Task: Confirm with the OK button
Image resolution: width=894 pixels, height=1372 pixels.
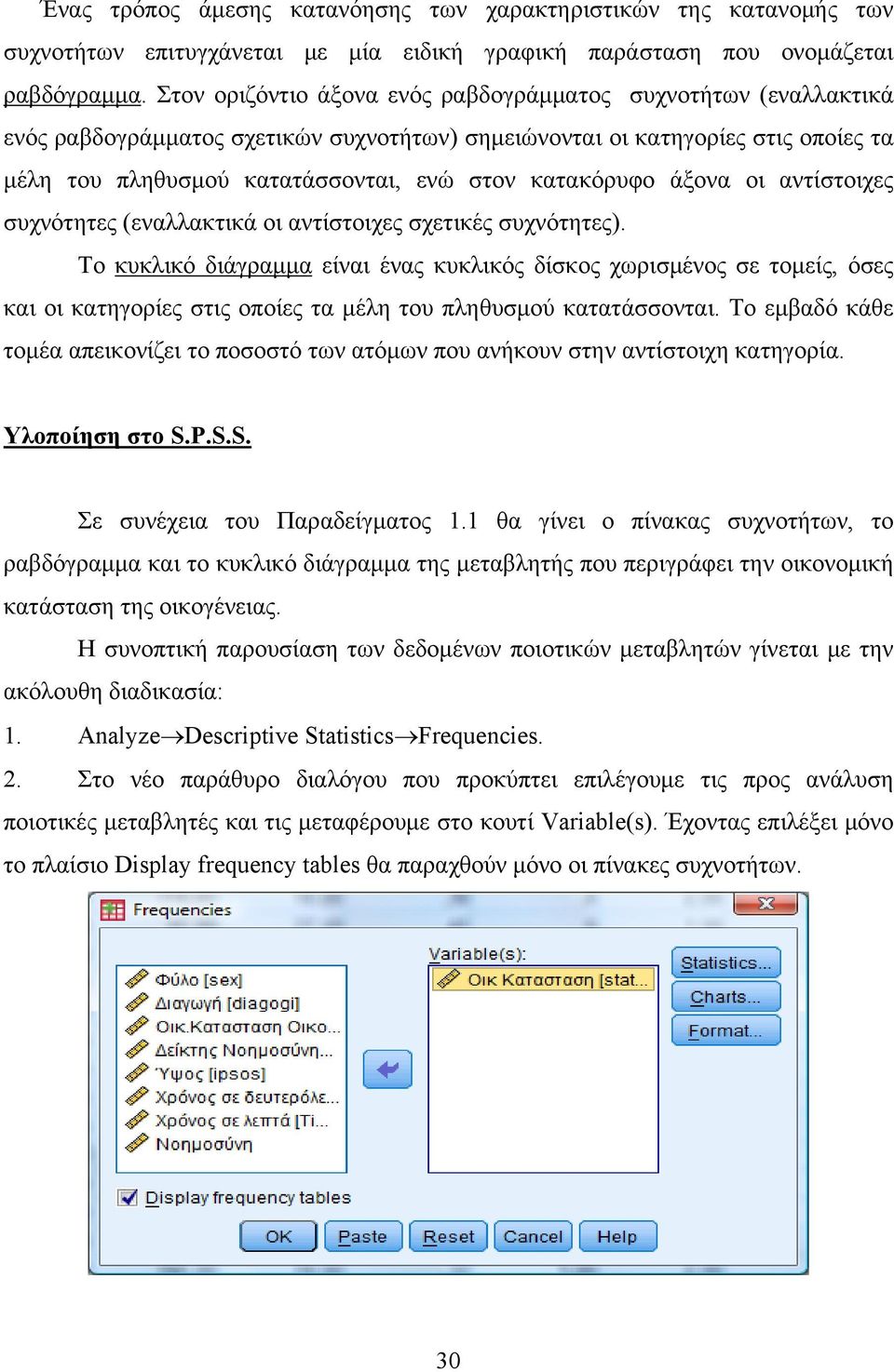Action: tap(278, 1236)
